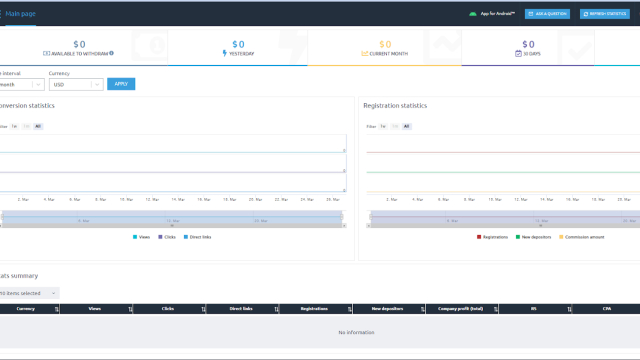
Task: Click the Views legend color swatch
Action: (135, 237)
